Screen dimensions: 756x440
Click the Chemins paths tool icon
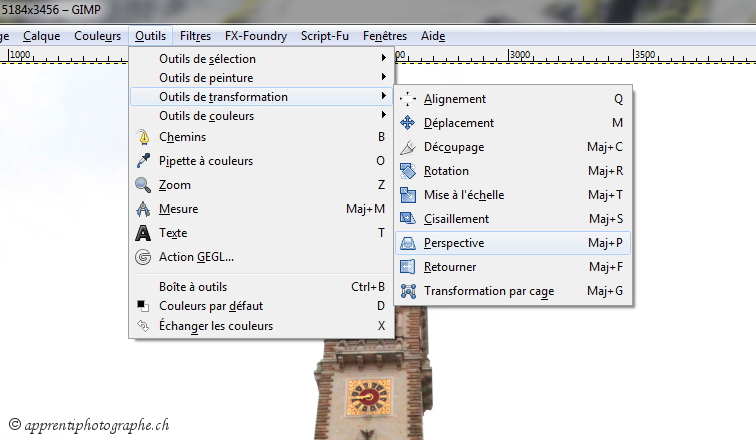pos(143,137)
